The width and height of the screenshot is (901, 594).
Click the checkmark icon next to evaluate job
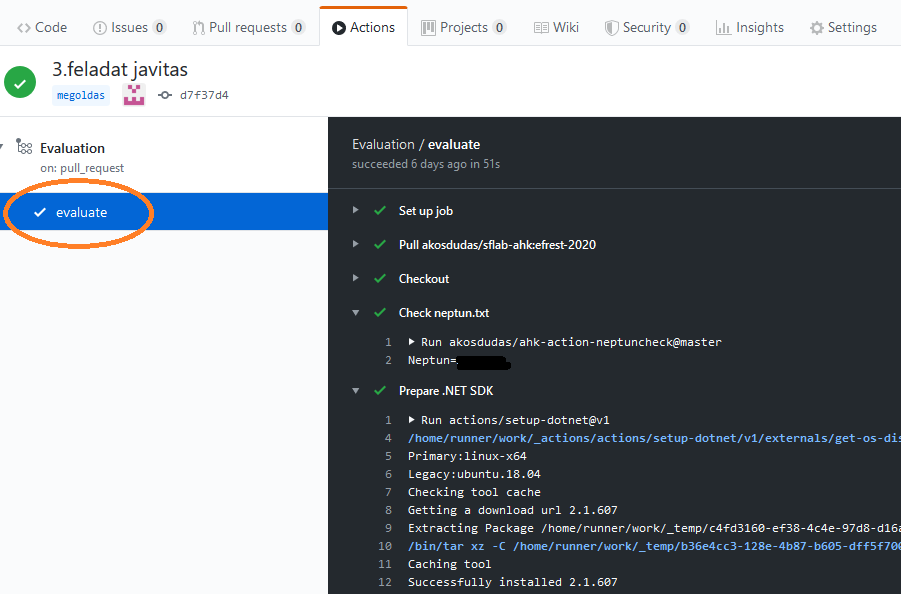41,212
